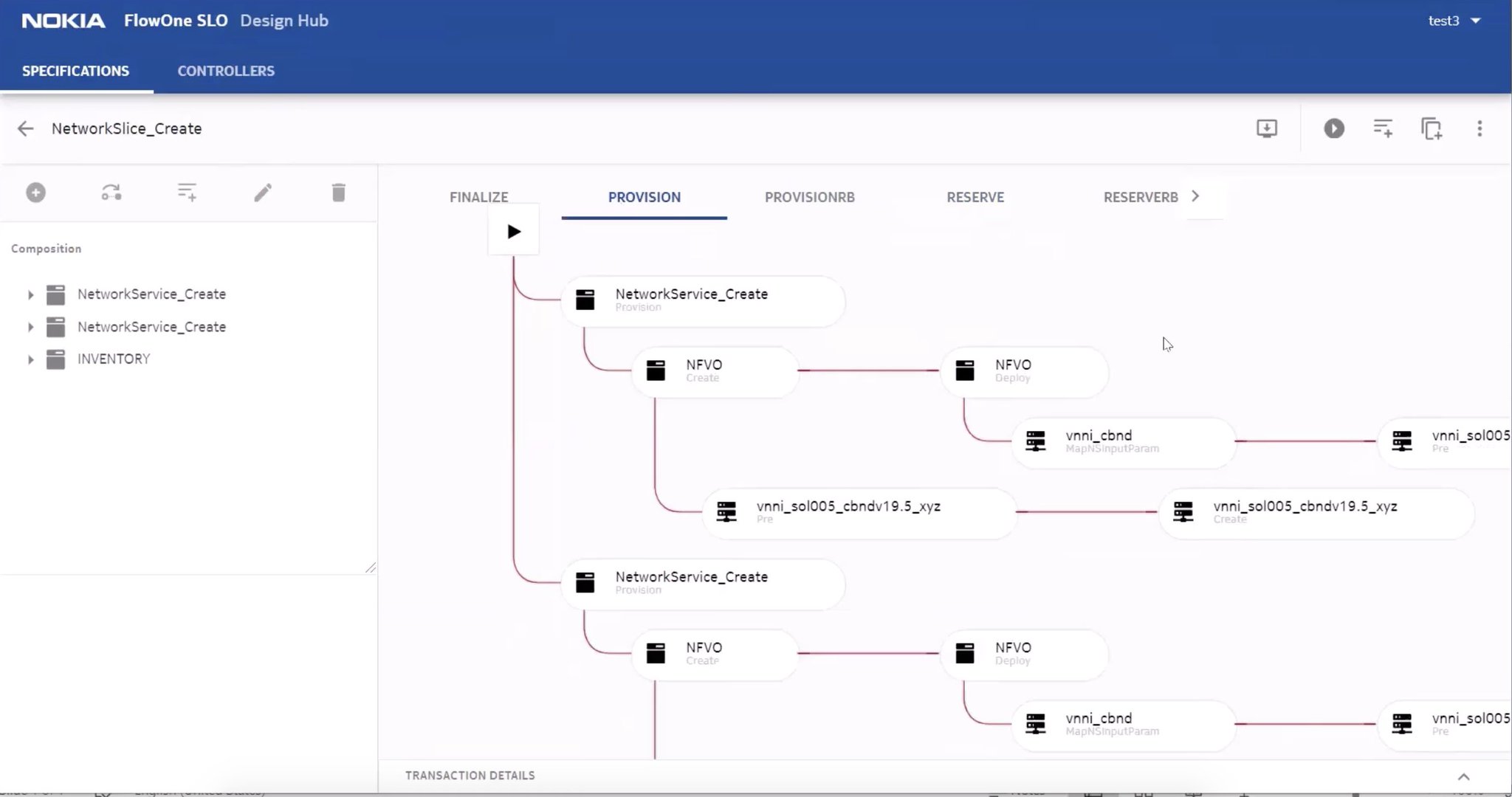The height and width of the screenshot is (797, 1512).
Task: Switch to the CONTROLLERS tab
Action: point(226,71)
